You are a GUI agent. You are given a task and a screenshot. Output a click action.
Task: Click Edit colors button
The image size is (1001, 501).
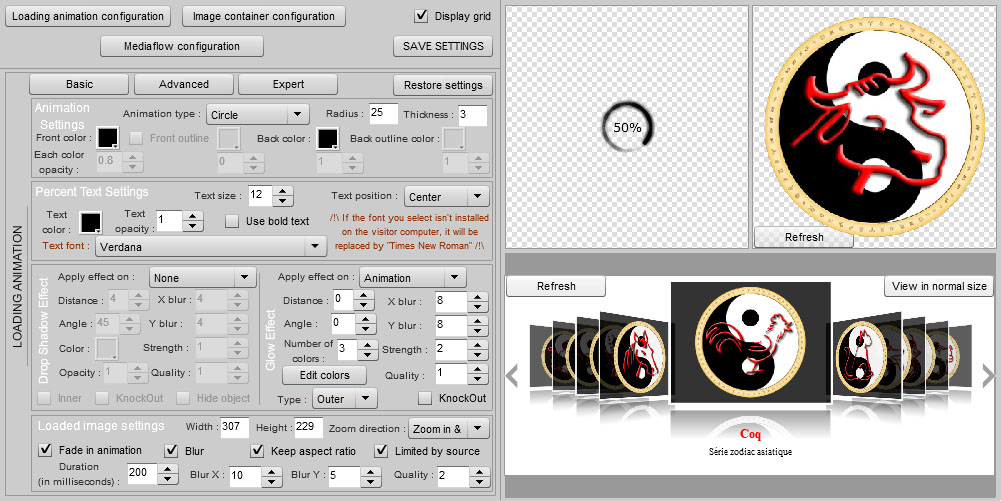[x=324, y=375]
